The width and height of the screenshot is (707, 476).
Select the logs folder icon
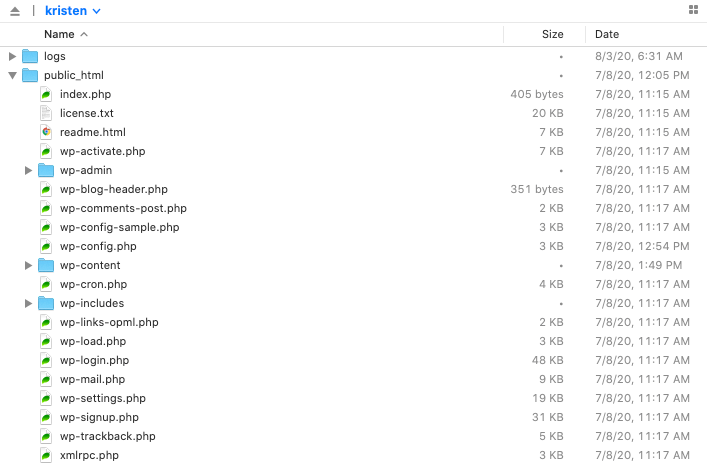(x=30, y=56)
